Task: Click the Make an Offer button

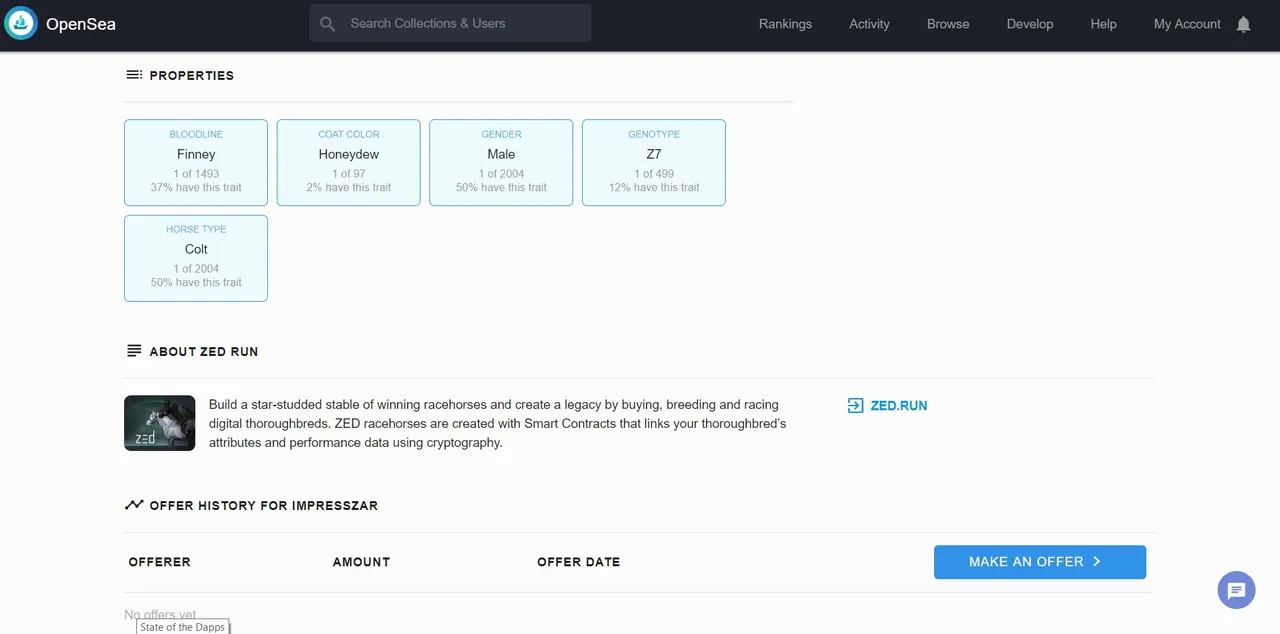Action: (x=1040, y=562)
